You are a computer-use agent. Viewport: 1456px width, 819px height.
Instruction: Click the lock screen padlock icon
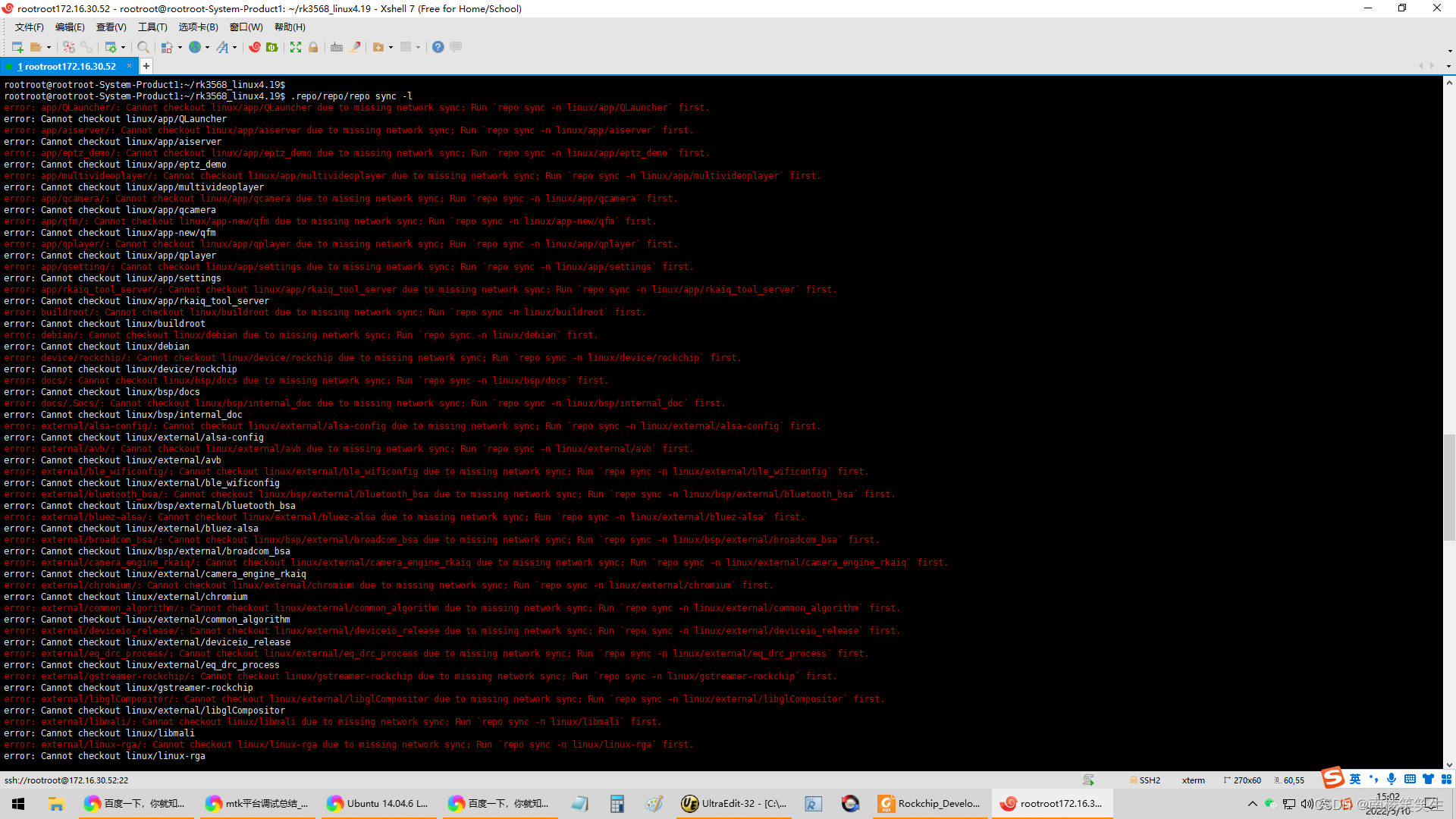313,47
